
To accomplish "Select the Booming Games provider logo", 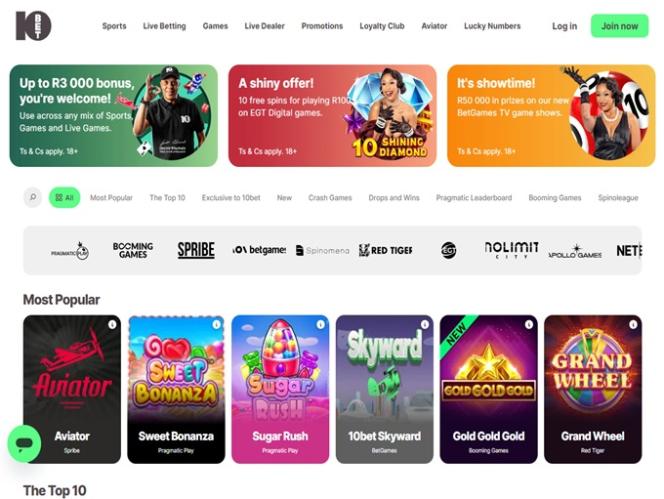I will pos(133,250).
